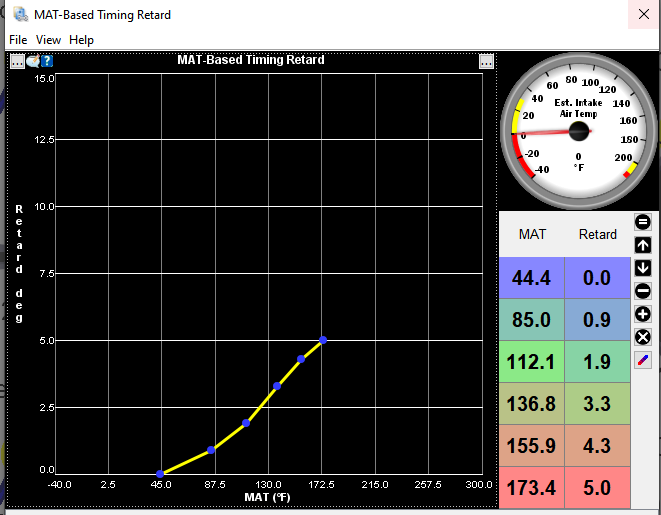661x515 pixels.
Task: Open the View menu
Action: pyautogui.click(x=48, y=40)
